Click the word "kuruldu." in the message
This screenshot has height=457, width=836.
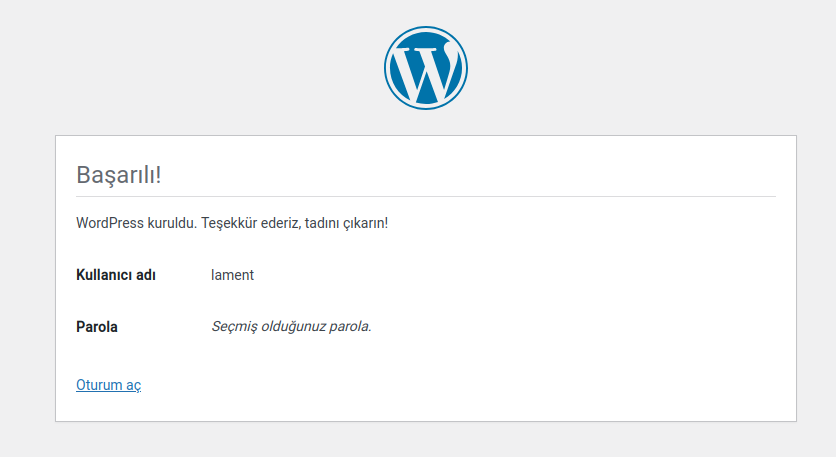pyautogui.click(x=172, y=222)
